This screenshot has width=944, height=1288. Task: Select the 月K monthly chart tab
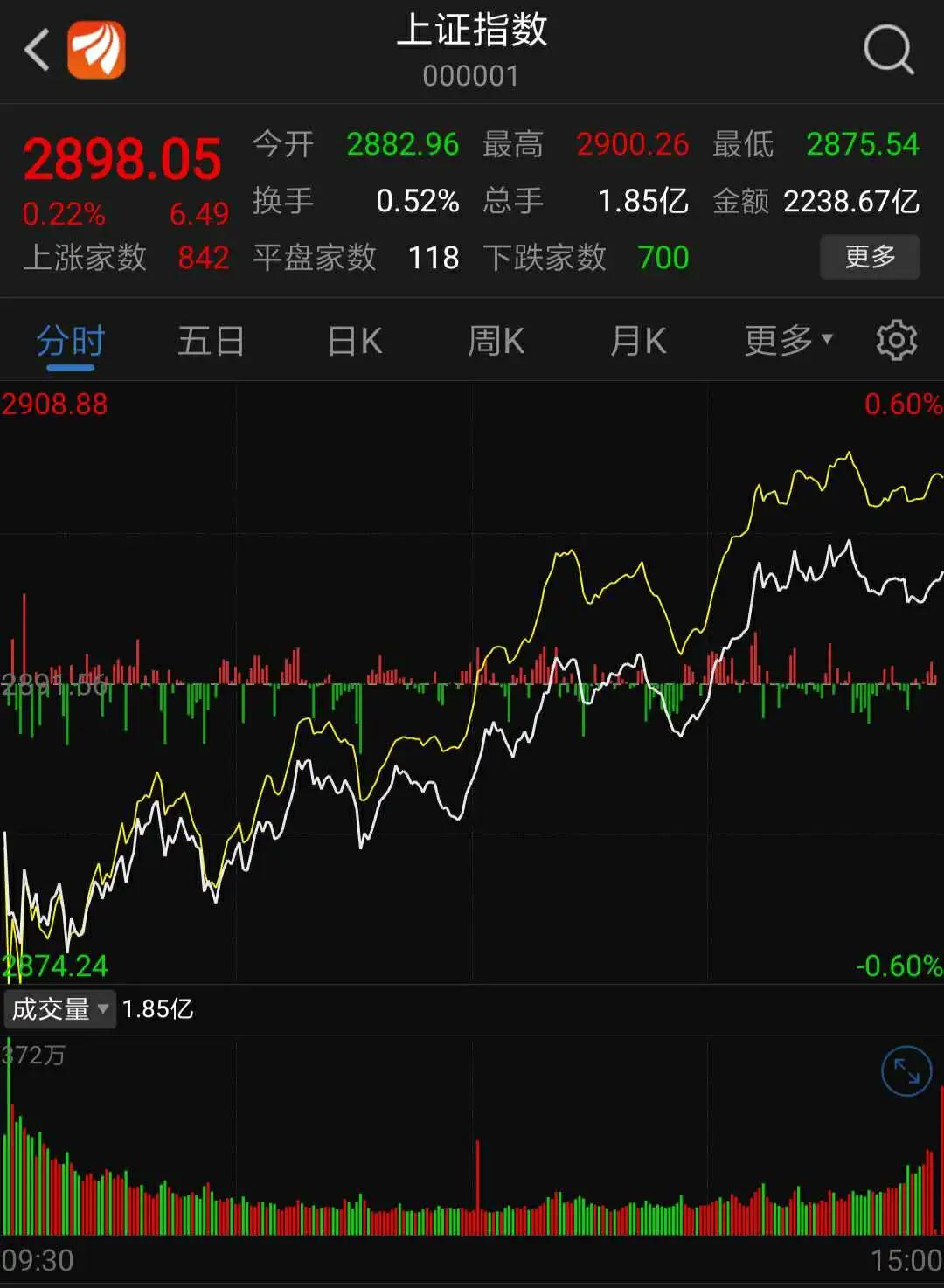pyautogui.click(x=636, y=341)
